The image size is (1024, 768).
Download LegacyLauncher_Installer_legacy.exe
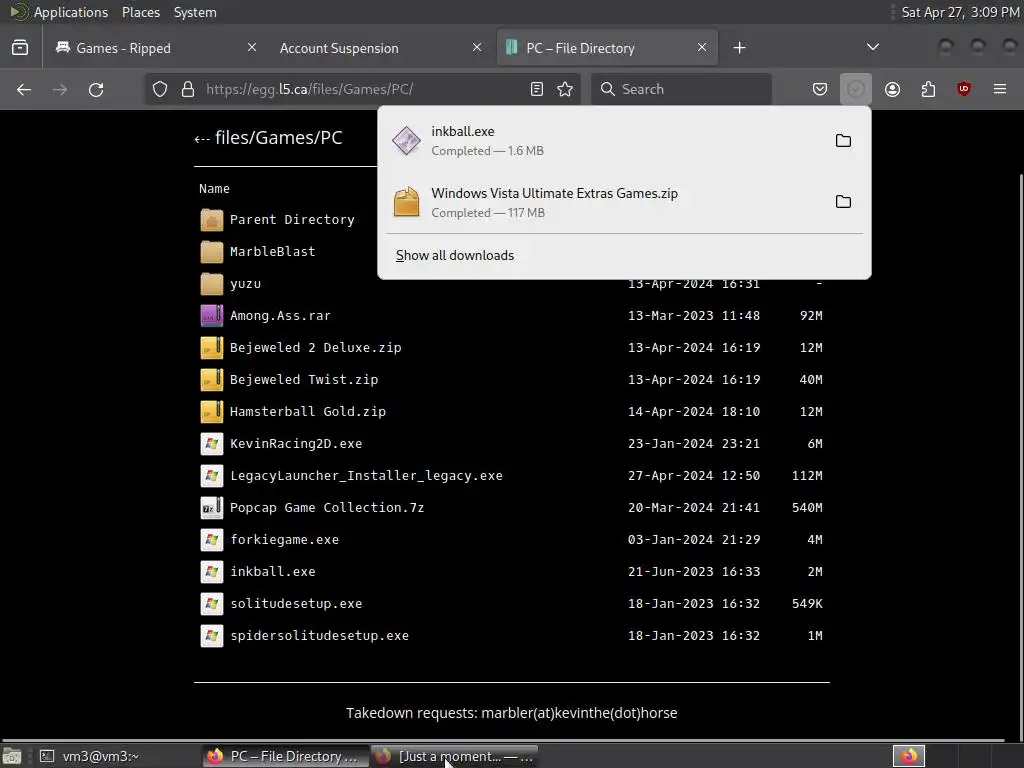366,475
